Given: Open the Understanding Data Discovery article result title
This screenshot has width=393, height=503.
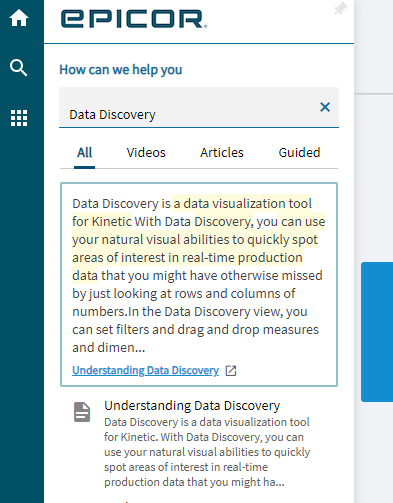Looking at the screenshot, I should tap(192, 406).
